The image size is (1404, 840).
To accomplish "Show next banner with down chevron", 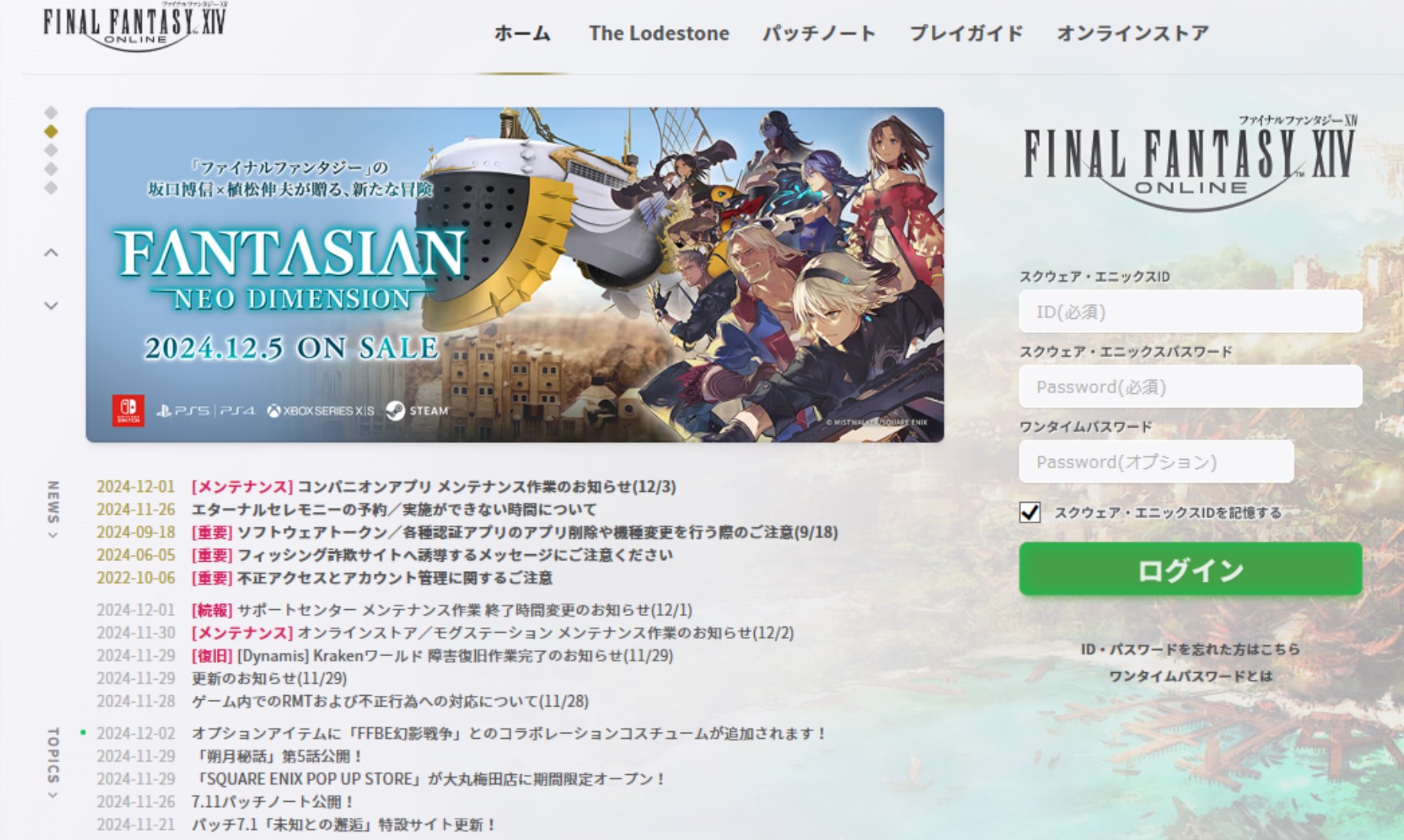I will pyautogui.click(x=51, y=305).
